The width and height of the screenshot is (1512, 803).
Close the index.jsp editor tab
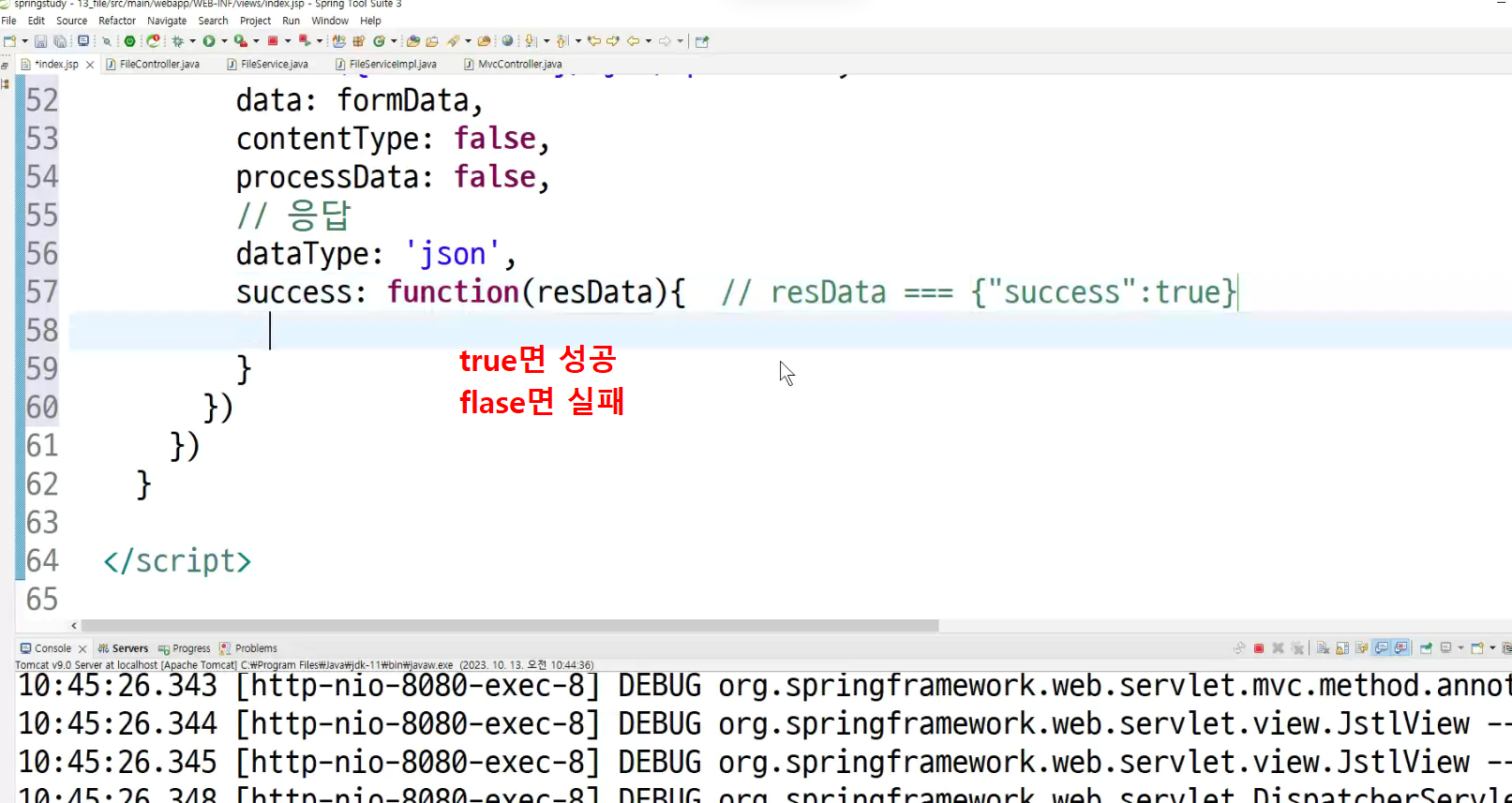point(90,65)
